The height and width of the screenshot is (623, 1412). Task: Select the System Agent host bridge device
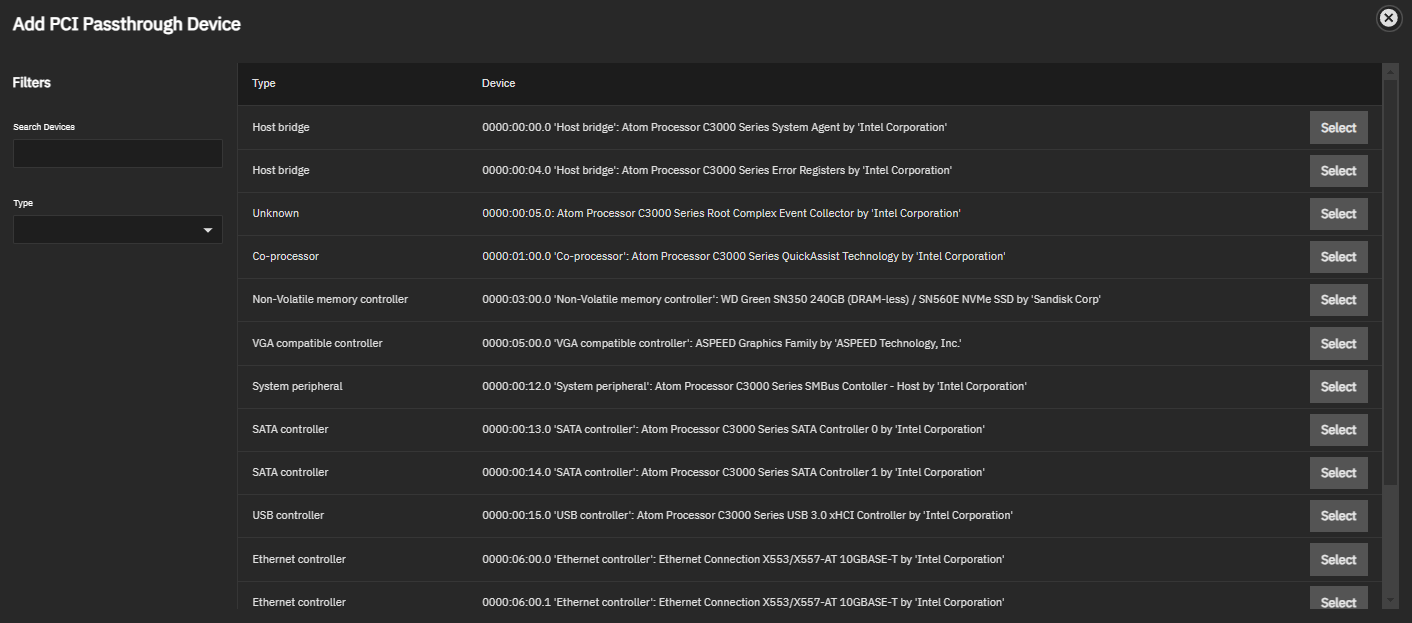point(1338,128)
